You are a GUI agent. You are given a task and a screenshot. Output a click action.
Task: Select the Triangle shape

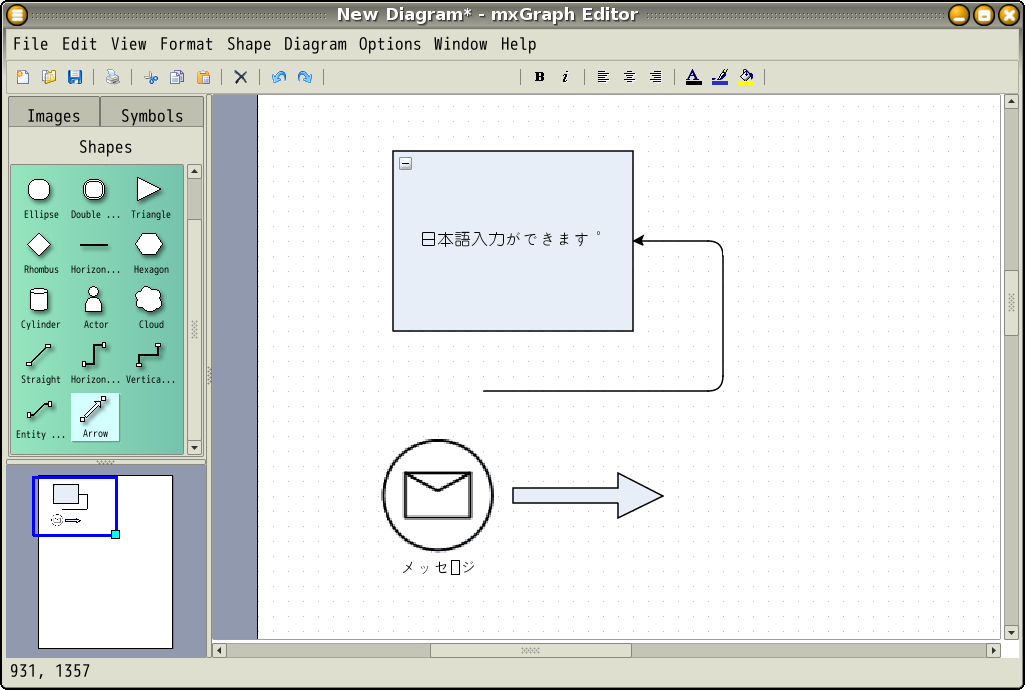(150, 199)
